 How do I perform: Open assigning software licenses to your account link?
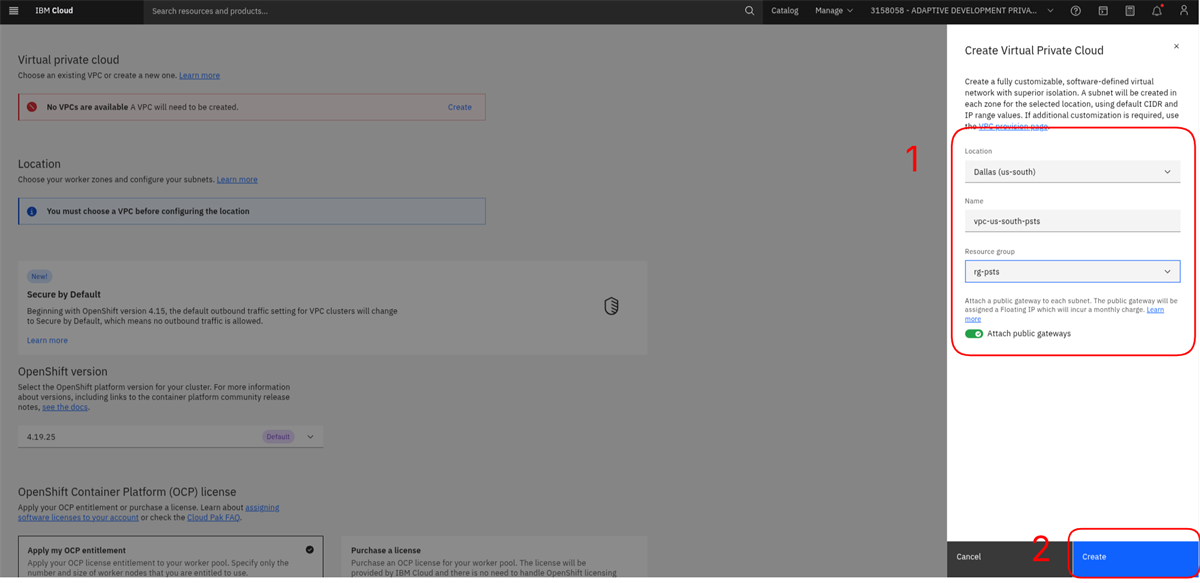149,512
